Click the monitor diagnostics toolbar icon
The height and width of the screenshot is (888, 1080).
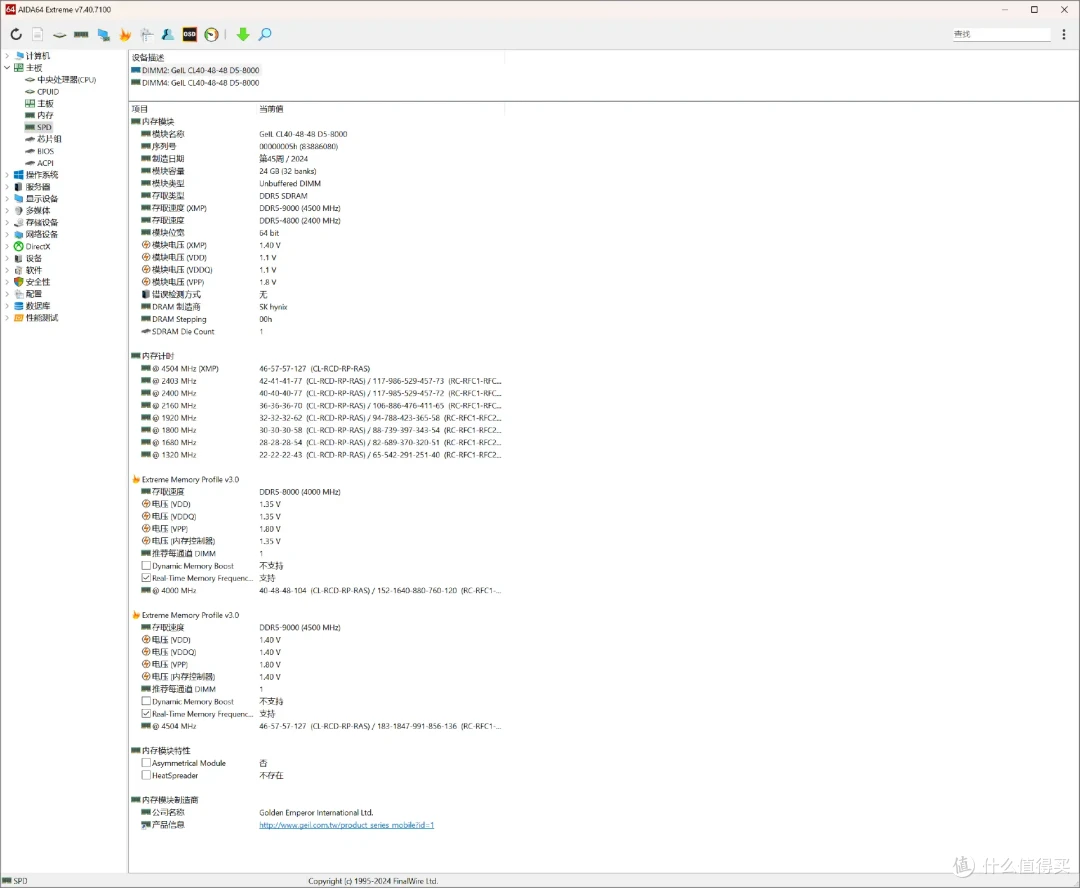(x=103, y=34)
